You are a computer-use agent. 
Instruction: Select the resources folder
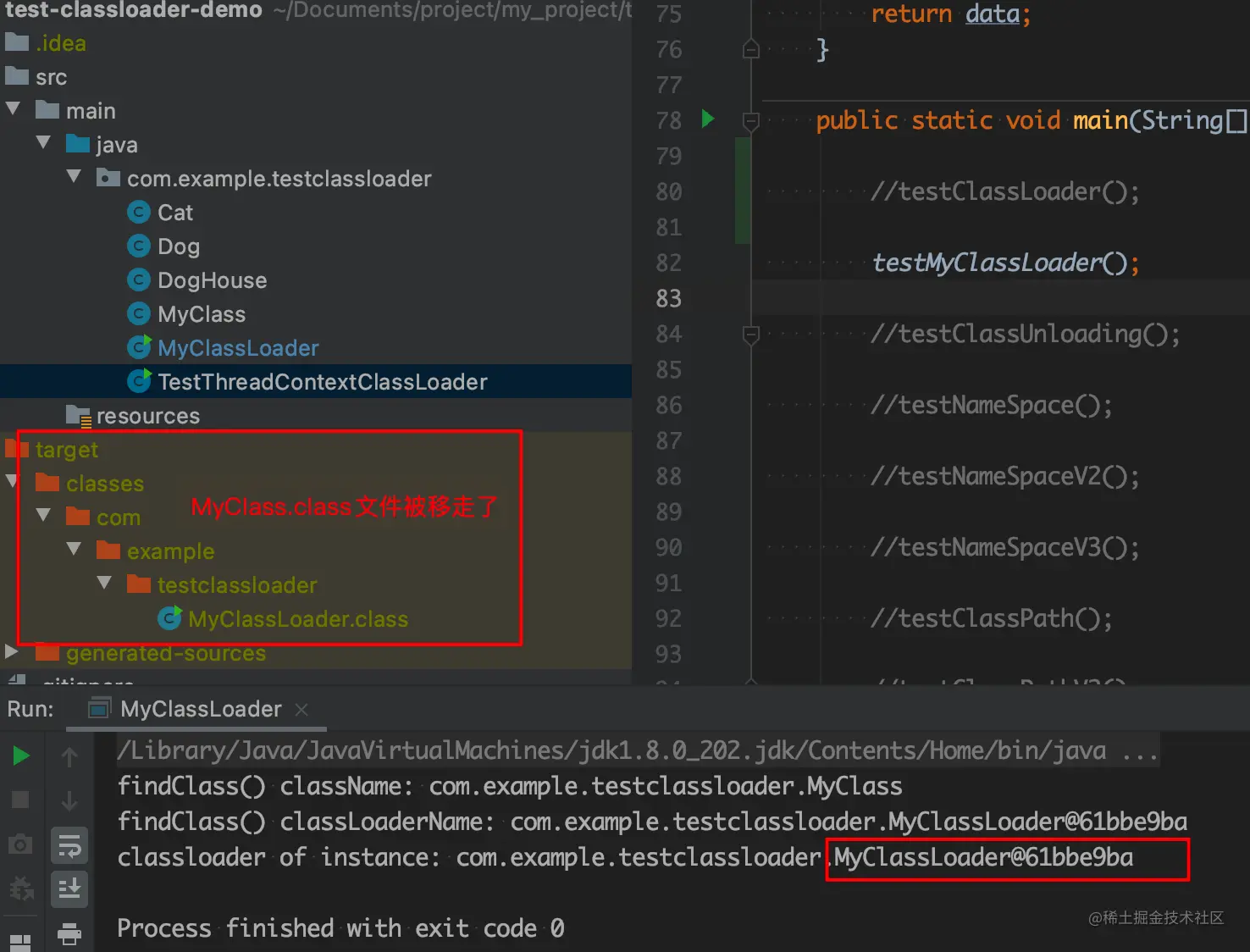coord(148,416)
